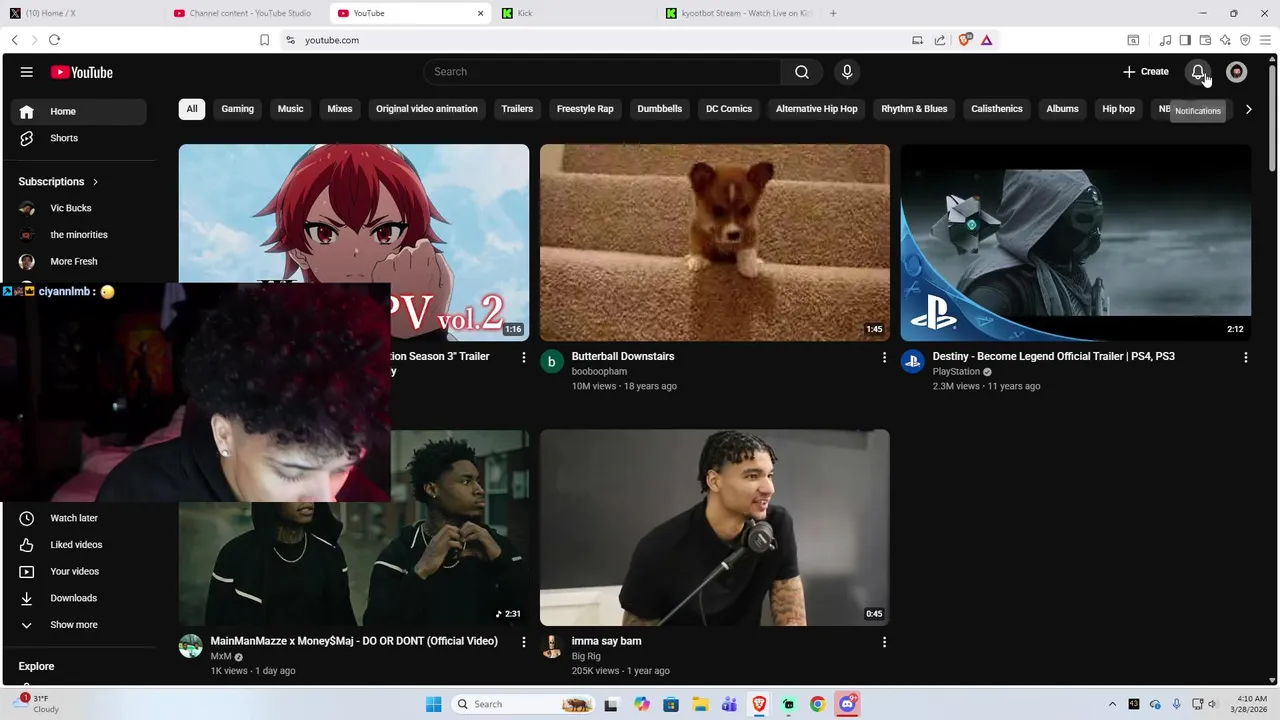The height and width of the screenshot is (720, 1280).
Task: Go back in browser
Action: pos(14,40)
